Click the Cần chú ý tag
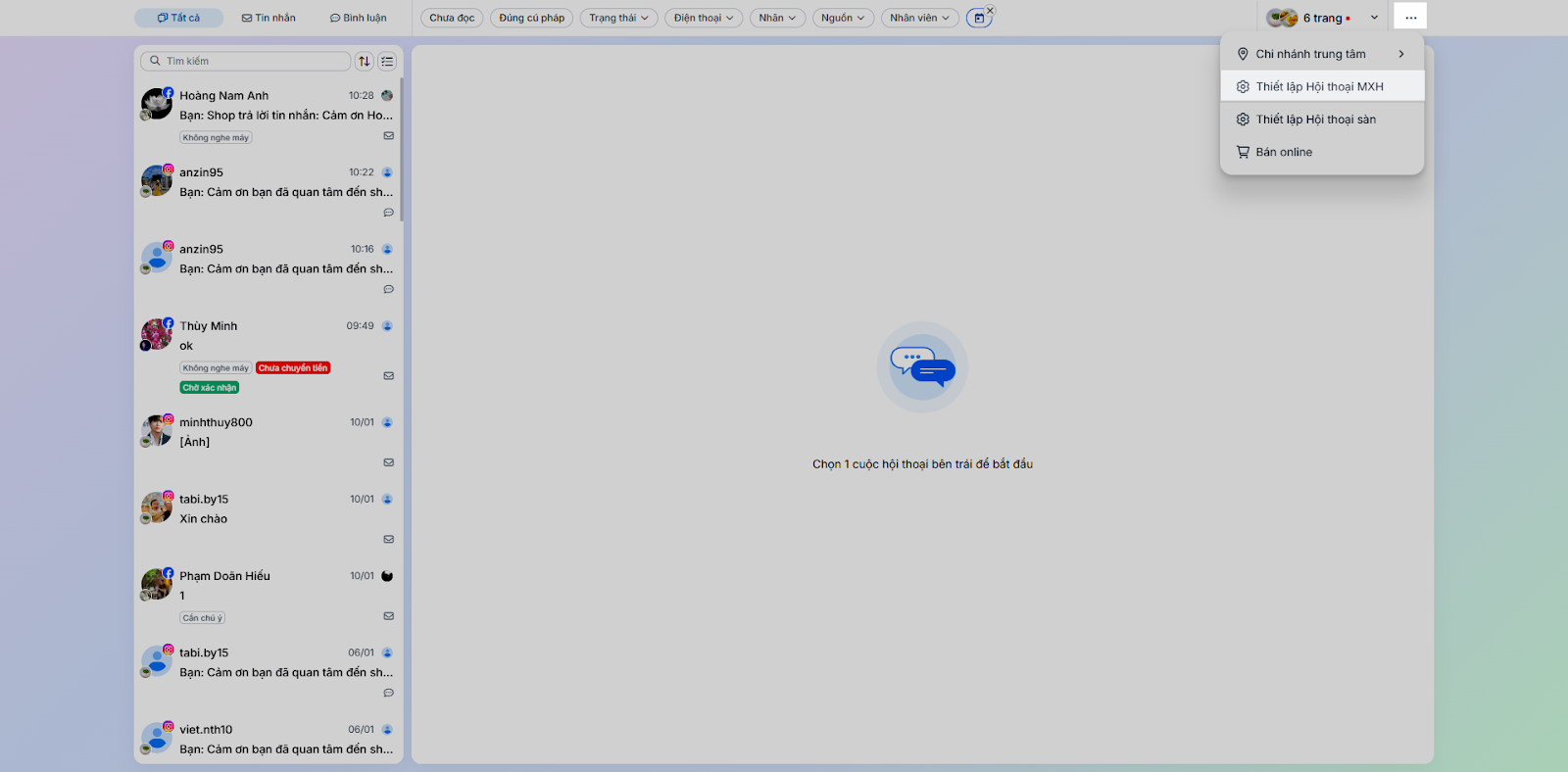 203,618
